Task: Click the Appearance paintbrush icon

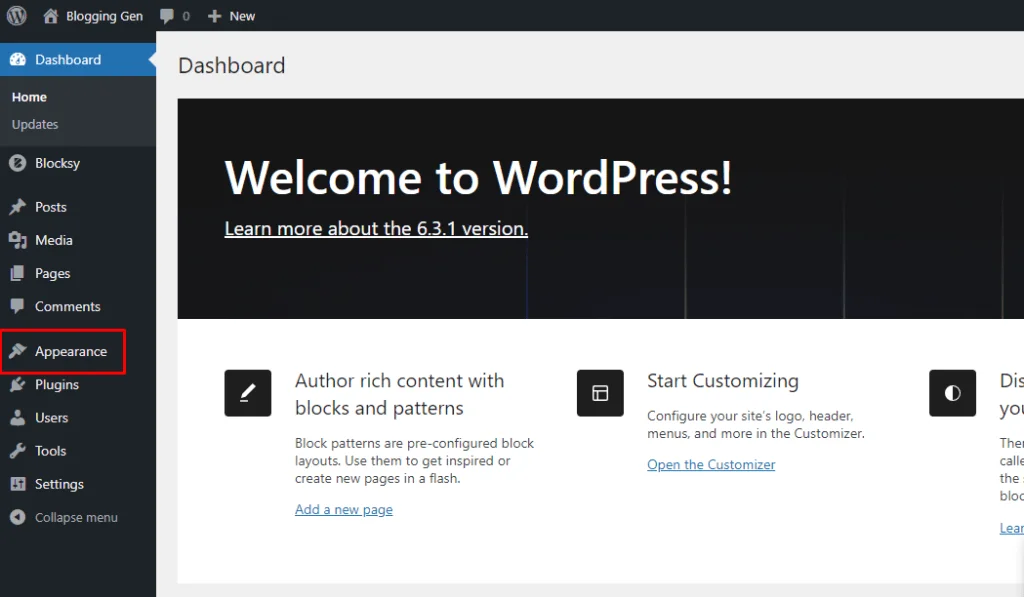Action: [18, 351]
